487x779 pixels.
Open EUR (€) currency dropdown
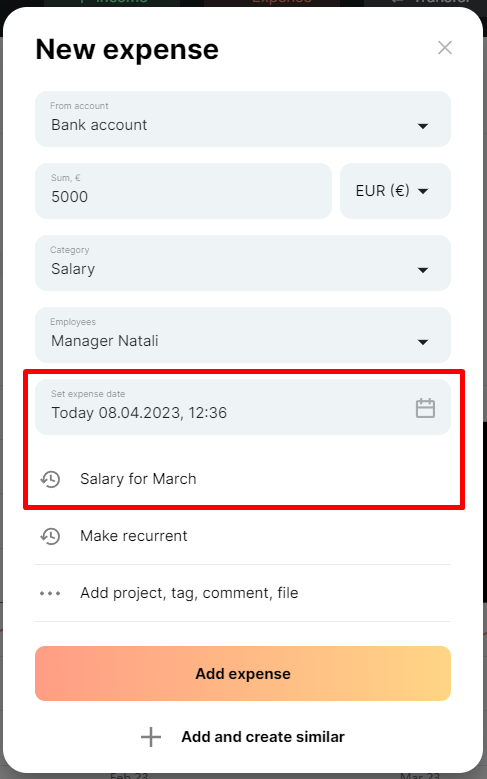click(x=395, y=191)
